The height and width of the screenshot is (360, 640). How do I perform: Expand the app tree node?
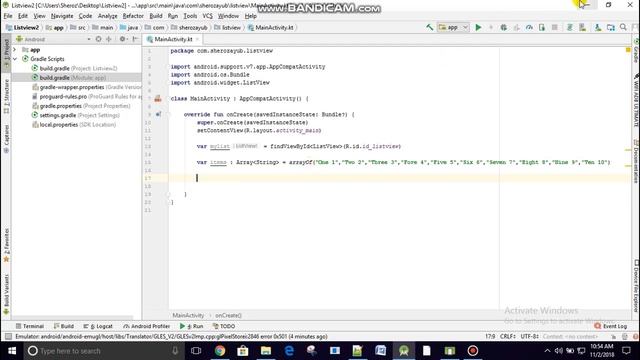point(15,49)
